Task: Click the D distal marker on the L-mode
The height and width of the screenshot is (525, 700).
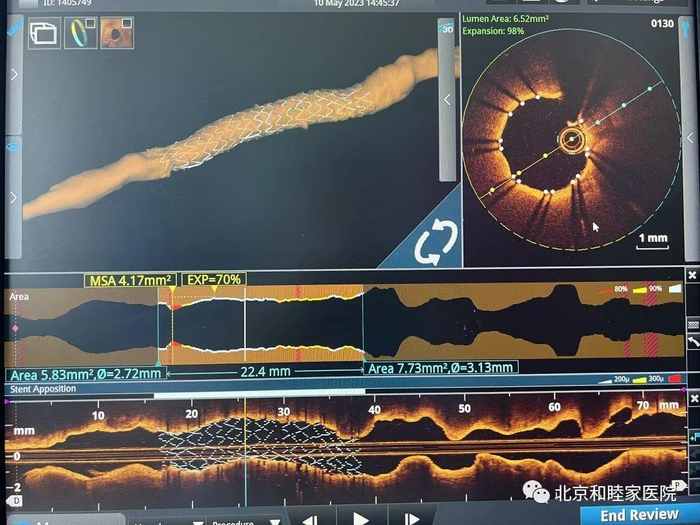Action: click(x=15, y=500)
